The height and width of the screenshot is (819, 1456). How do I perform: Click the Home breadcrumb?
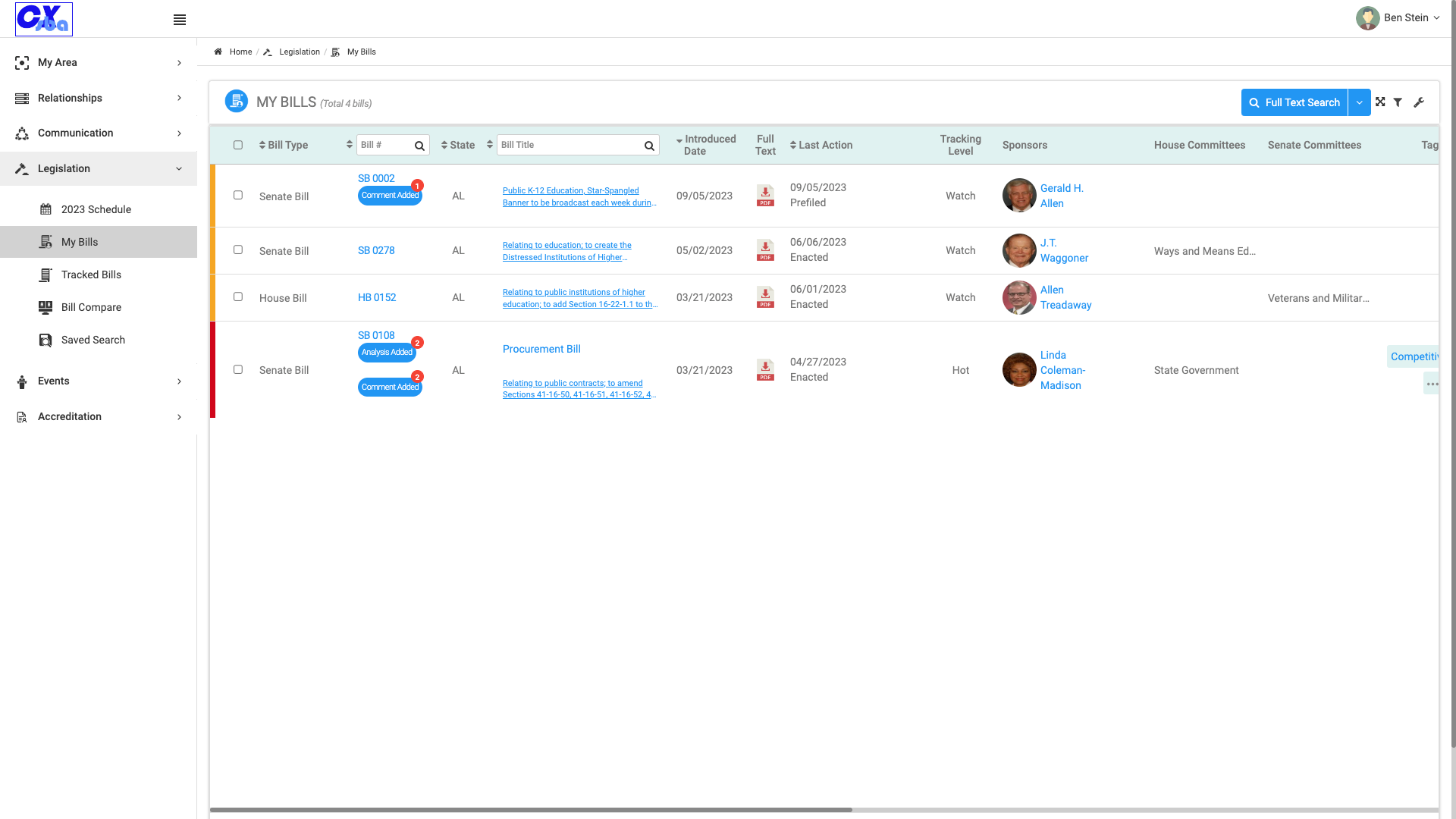240,52
